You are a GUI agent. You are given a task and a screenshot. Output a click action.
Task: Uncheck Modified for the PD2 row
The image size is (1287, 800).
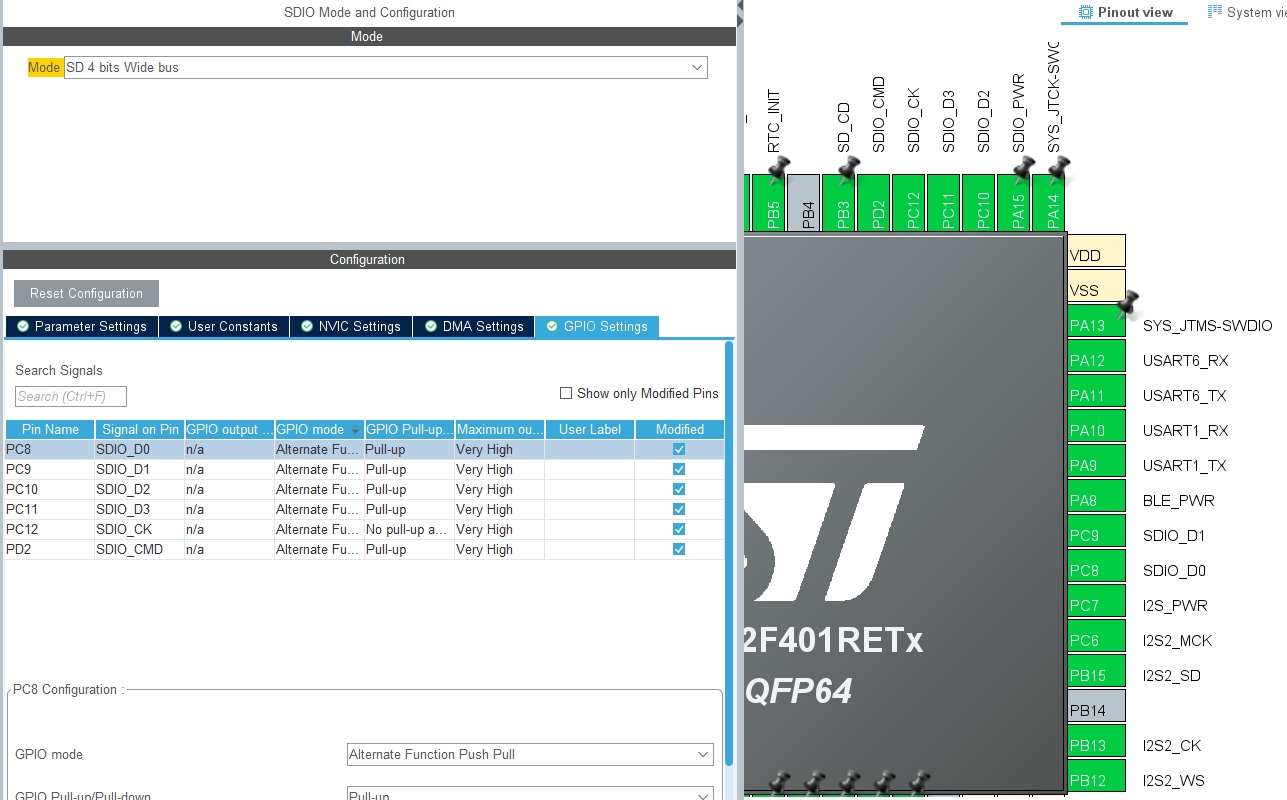pos(678,549)
